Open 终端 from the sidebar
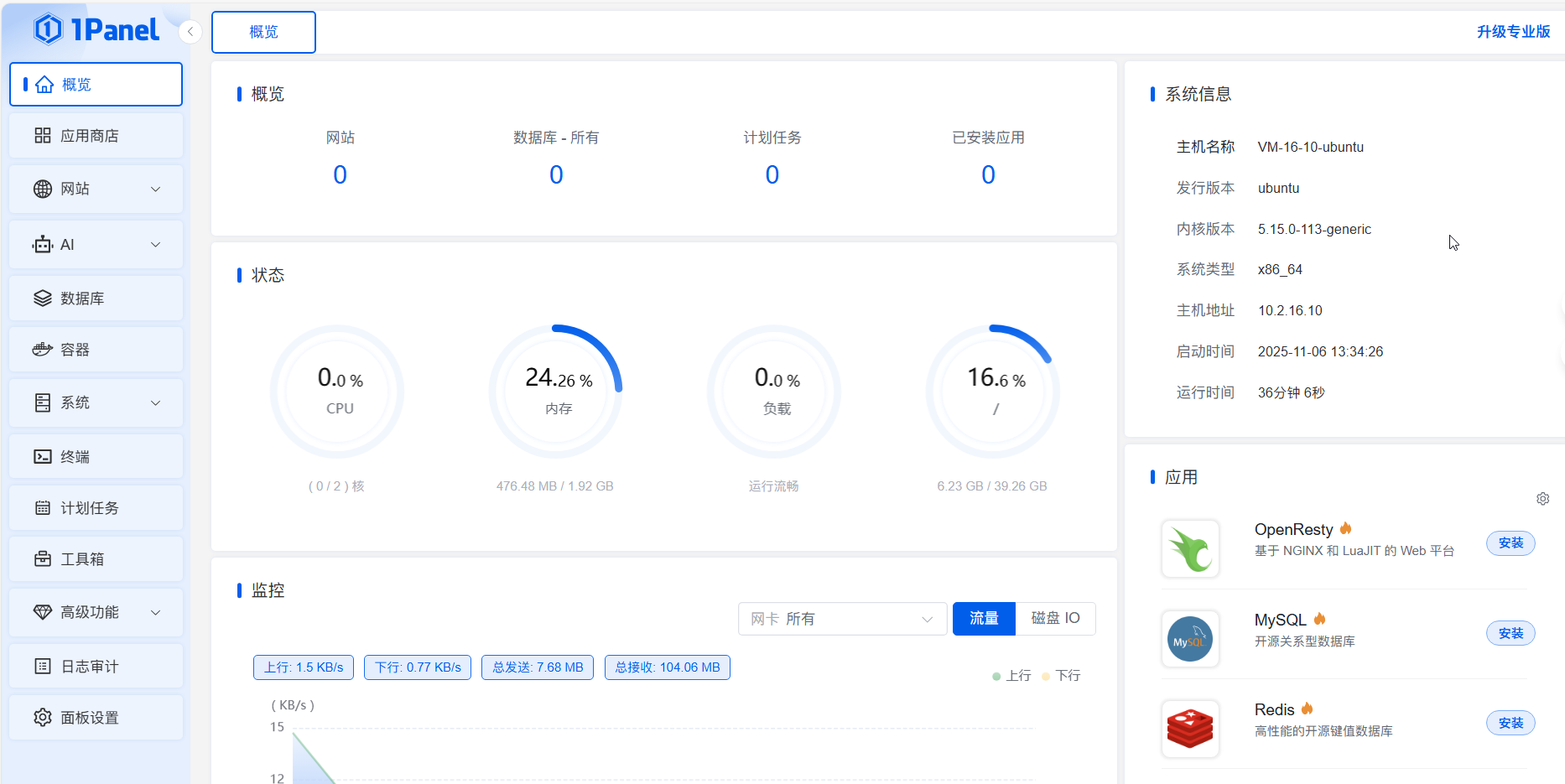1565x784 pixels. coord(96,457)
